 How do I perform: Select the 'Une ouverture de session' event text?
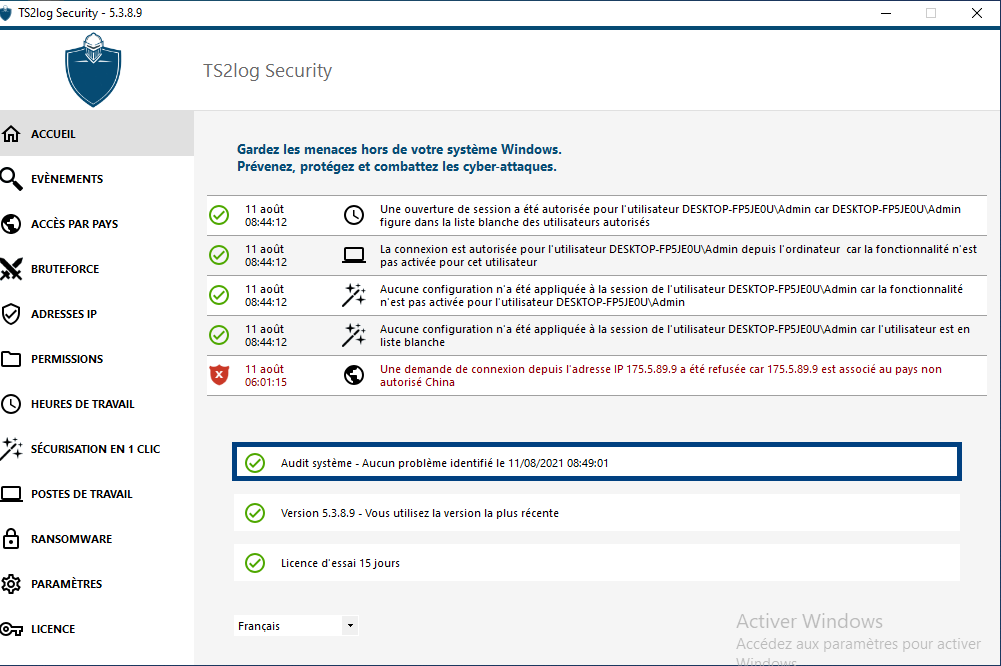click(670, 216)
